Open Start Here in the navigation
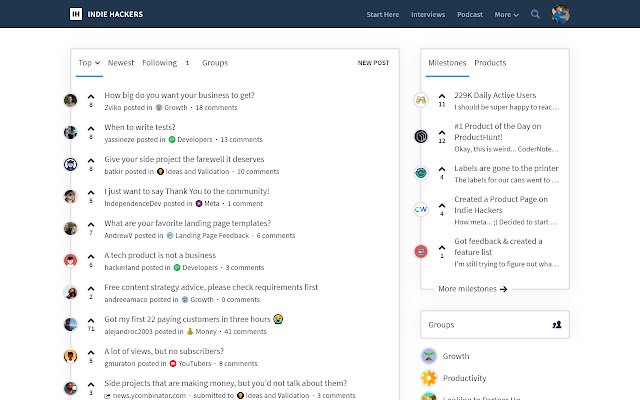Screen dimensions: 640x400 [x=382, y=14]
